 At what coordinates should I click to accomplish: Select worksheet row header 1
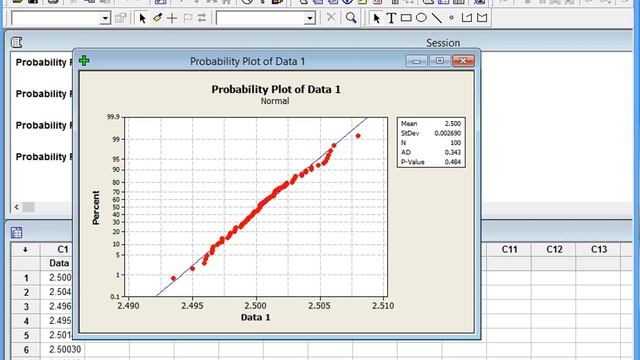point(26,278)
